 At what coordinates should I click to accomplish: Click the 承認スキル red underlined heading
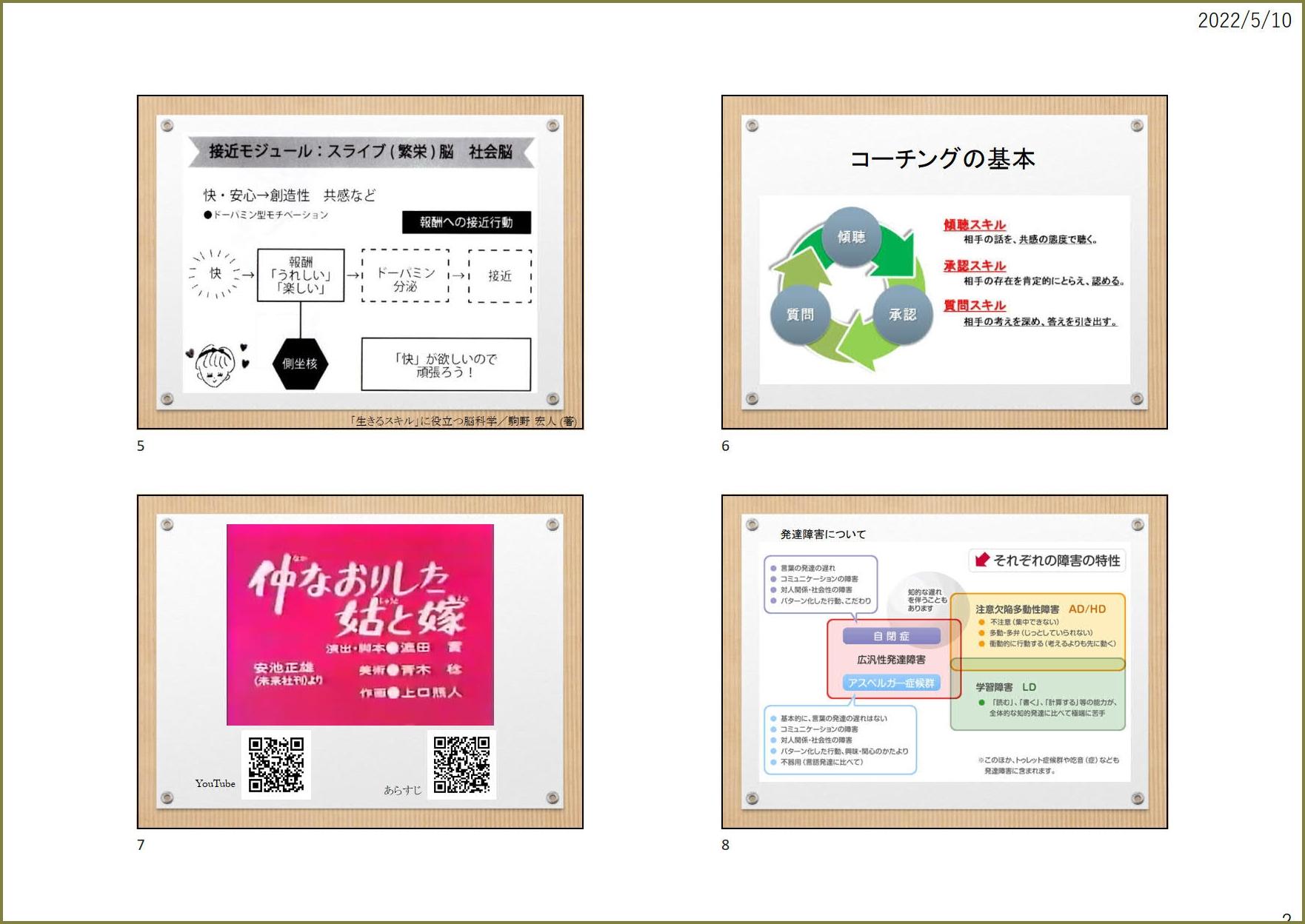975,266
